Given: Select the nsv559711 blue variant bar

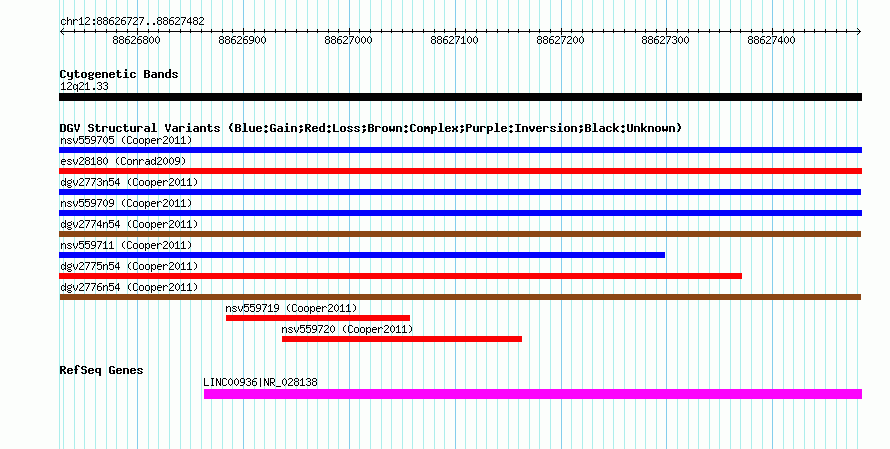Looking at the screenshot, I should click(x=362, y=255).
